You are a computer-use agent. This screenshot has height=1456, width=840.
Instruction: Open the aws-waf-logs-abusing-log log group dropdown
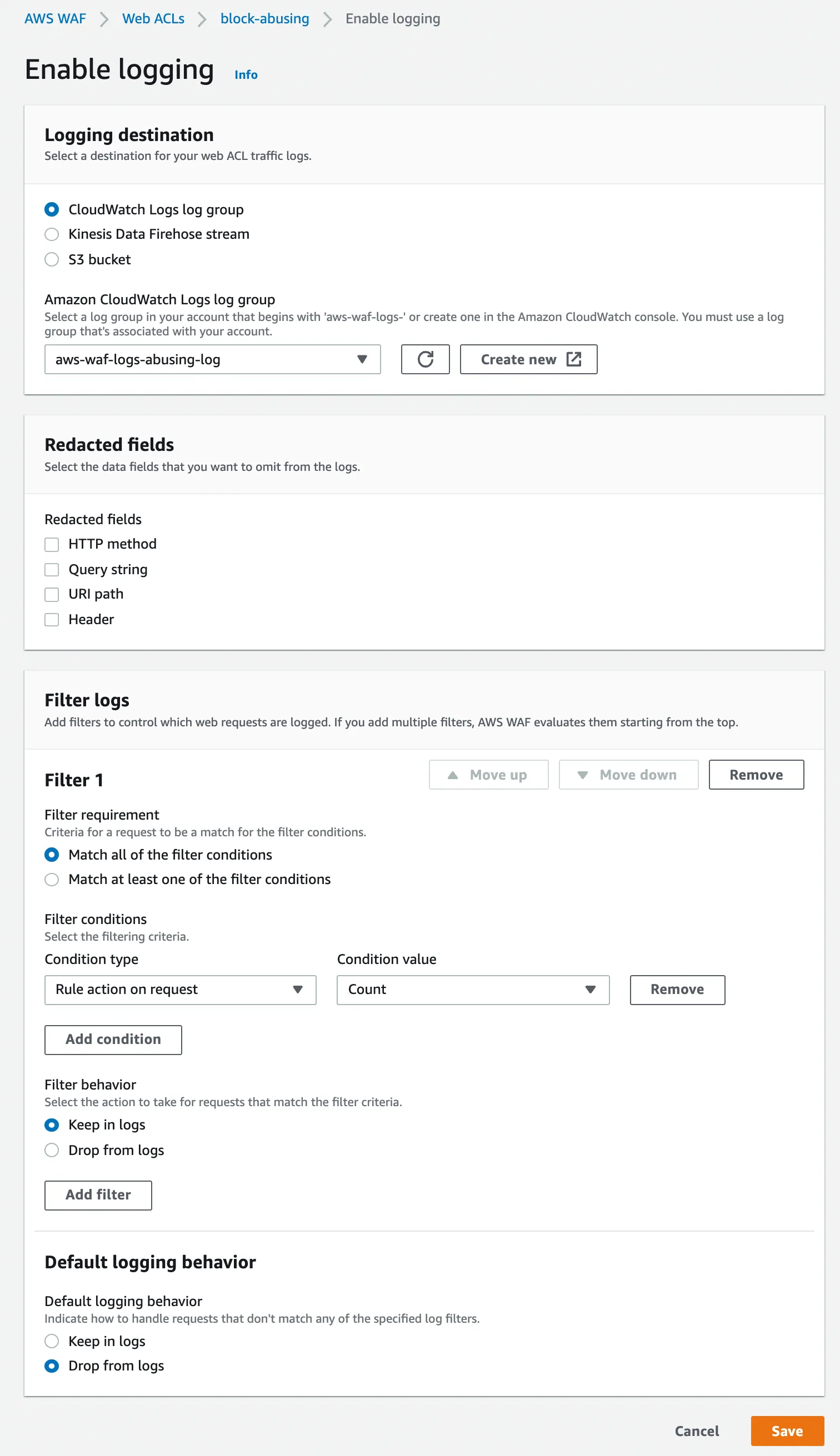(x=212, y=359)
